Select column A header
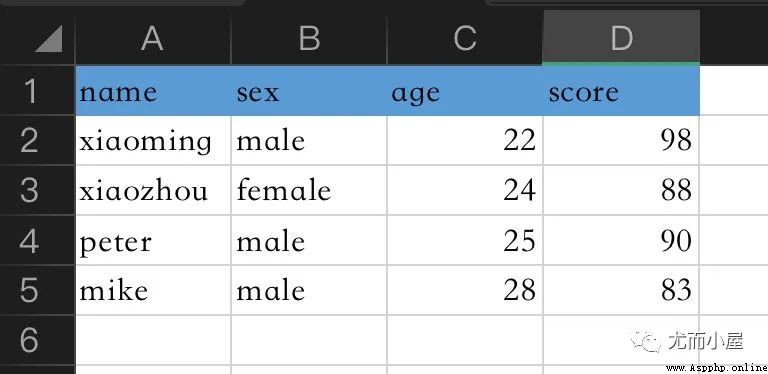 coord(152,39)
